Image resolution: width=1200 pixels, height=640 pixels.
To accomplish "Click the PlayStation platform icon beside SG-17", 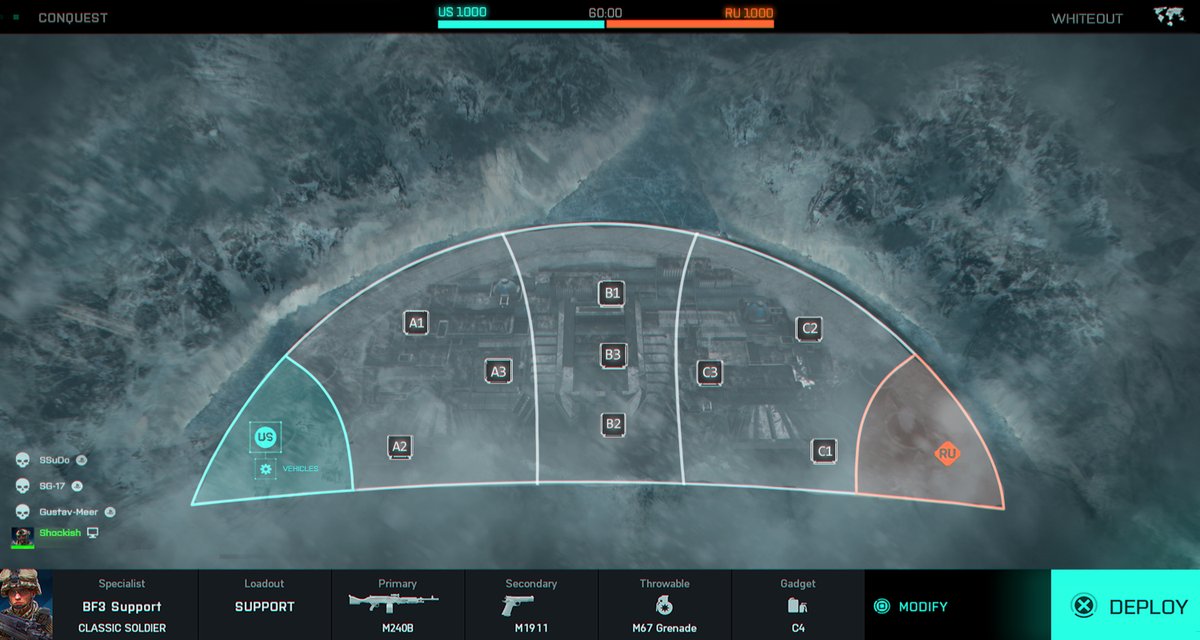I will (x=77, y=486).
